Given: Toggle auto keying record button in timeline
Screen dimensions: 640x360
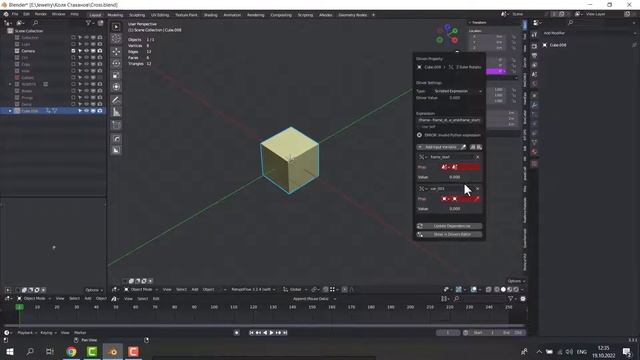Looking at the screenshot, I should (x=237, y=333).
